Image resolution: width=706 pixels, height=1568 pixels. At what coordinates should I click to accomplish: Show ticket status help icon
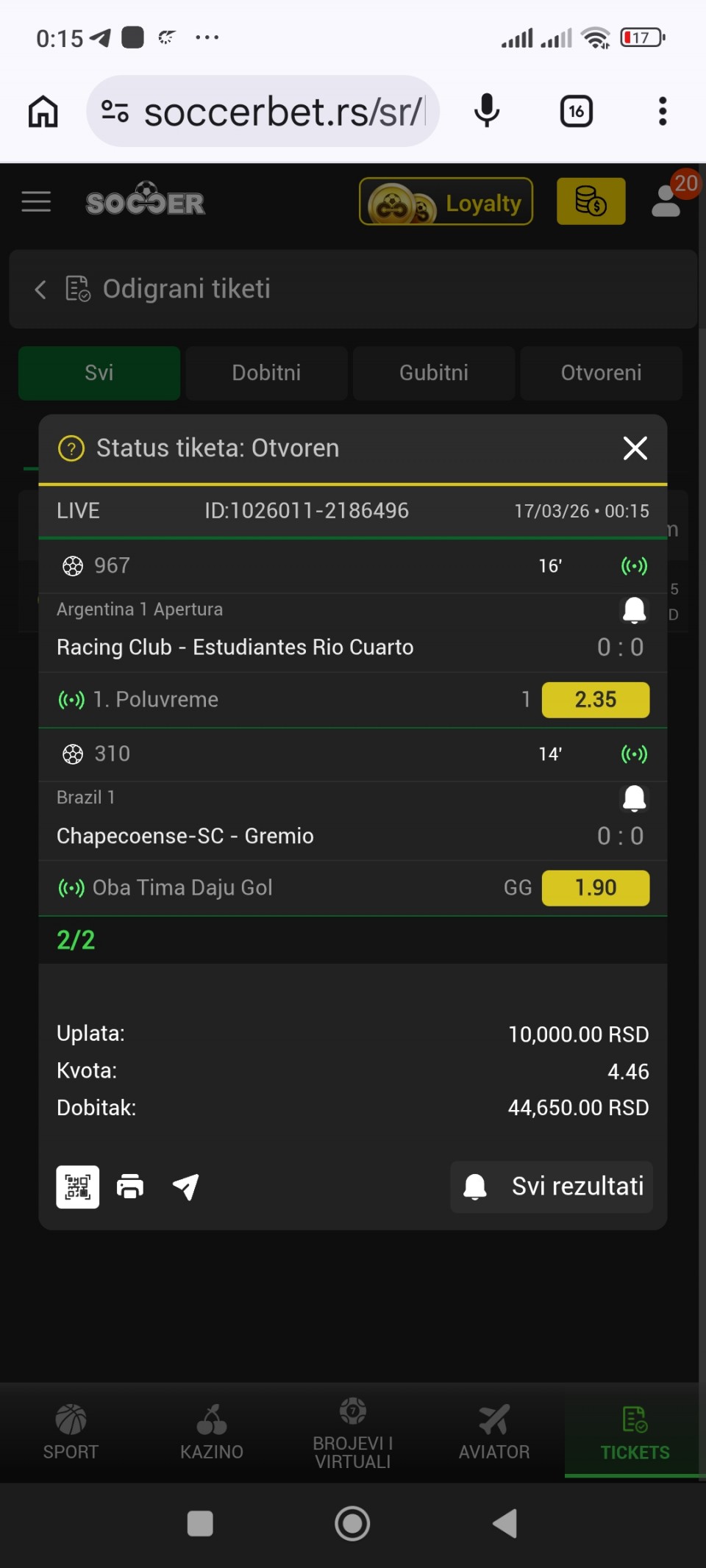click(x=71, y=448)
